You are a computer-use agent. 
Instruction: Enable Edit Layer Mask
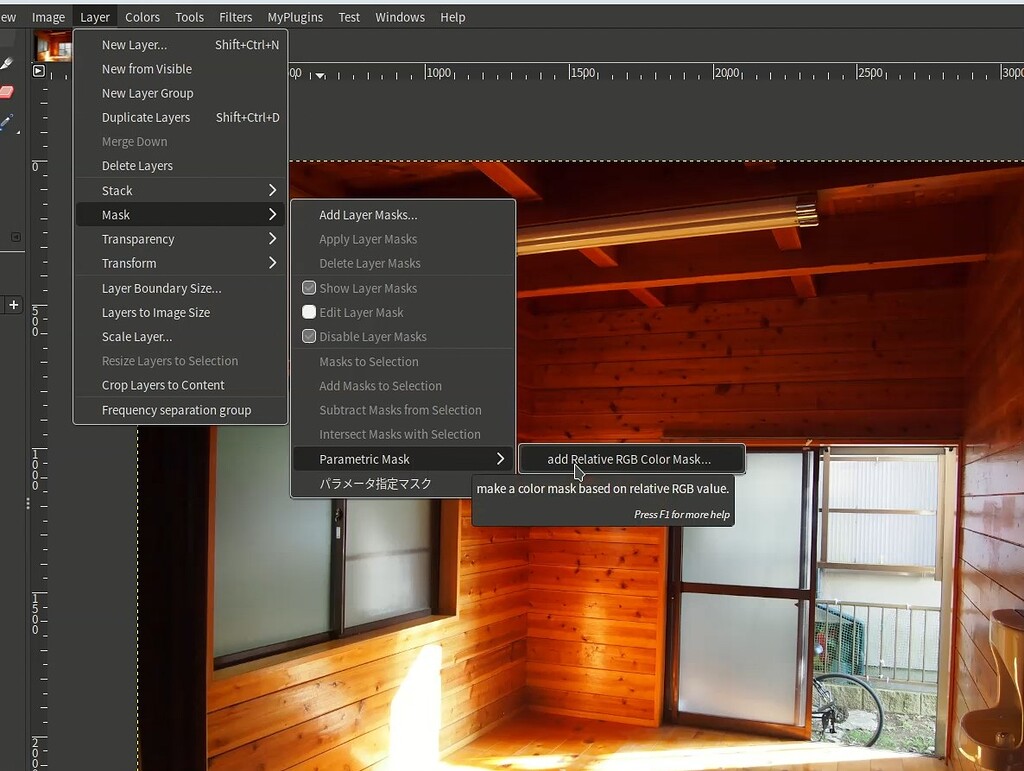[360, 311]
